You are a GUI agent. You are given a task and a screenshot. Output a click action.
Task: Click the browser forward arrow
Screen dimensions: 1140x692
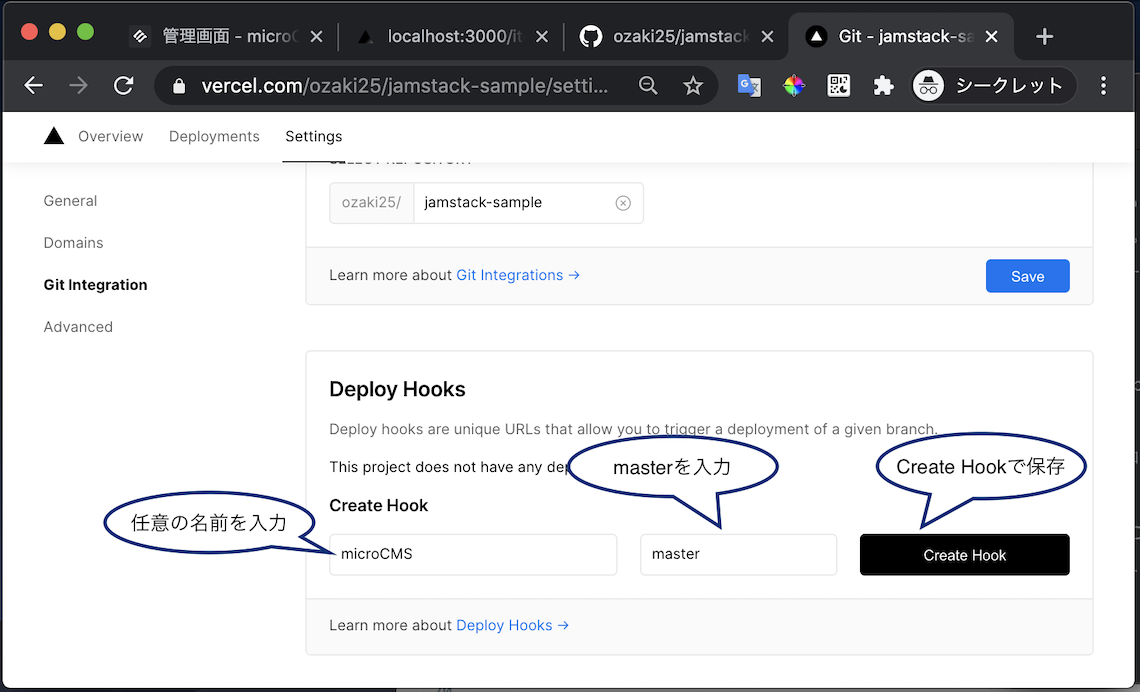78,86
